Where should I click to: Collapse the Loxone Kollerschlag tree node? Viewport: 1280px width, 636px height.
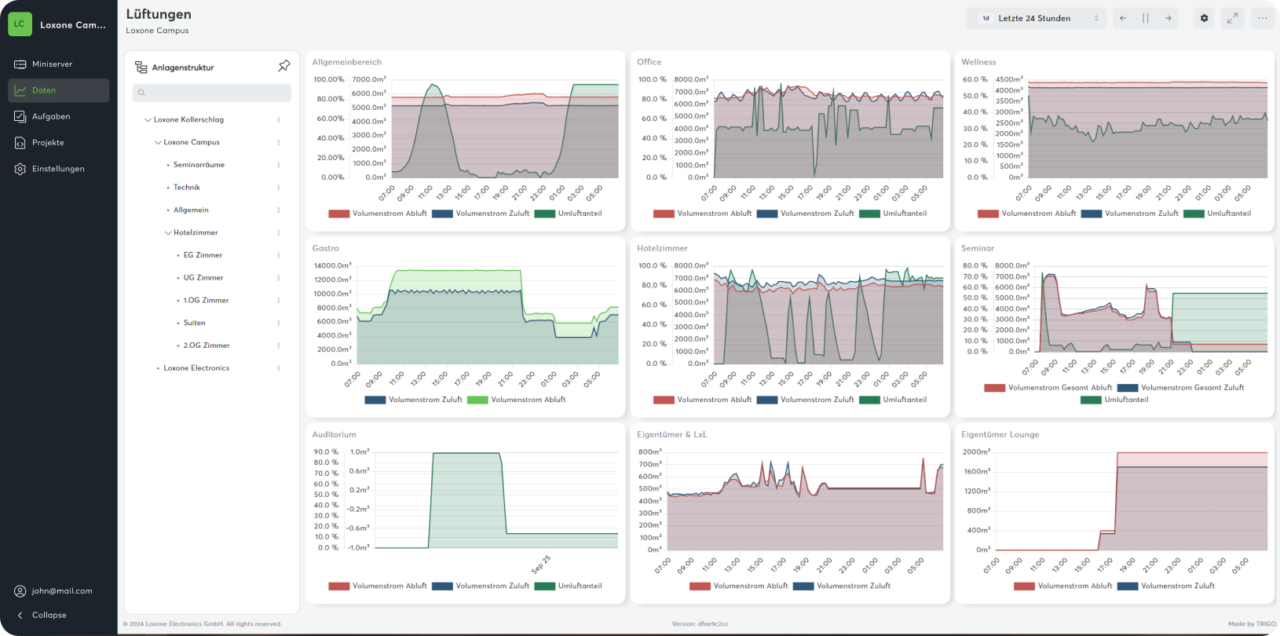(x=146, y=118)
